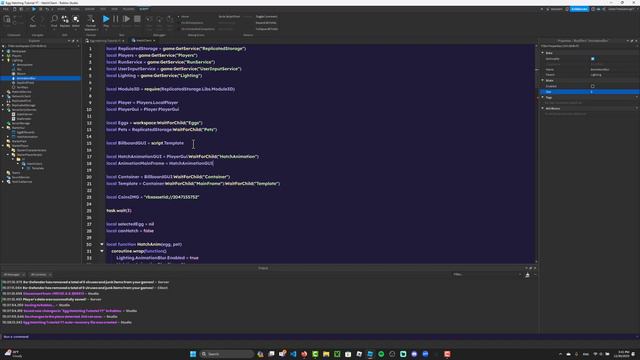Click the clear output icon in Output panel
The width and height of the screenshot is (640, 360).
click(527, 275)
